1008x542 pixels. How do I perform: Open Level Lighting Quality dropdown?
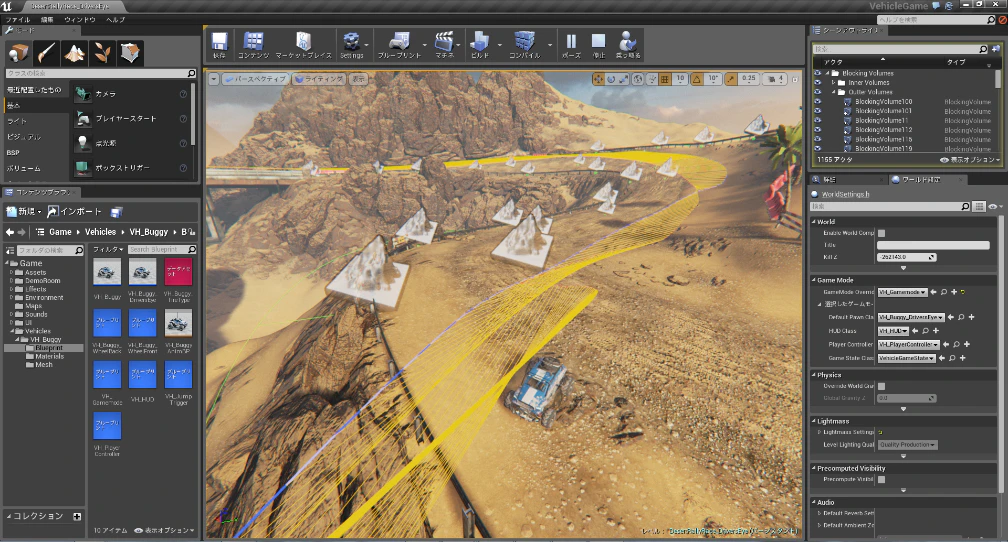[x=907, y=445]
